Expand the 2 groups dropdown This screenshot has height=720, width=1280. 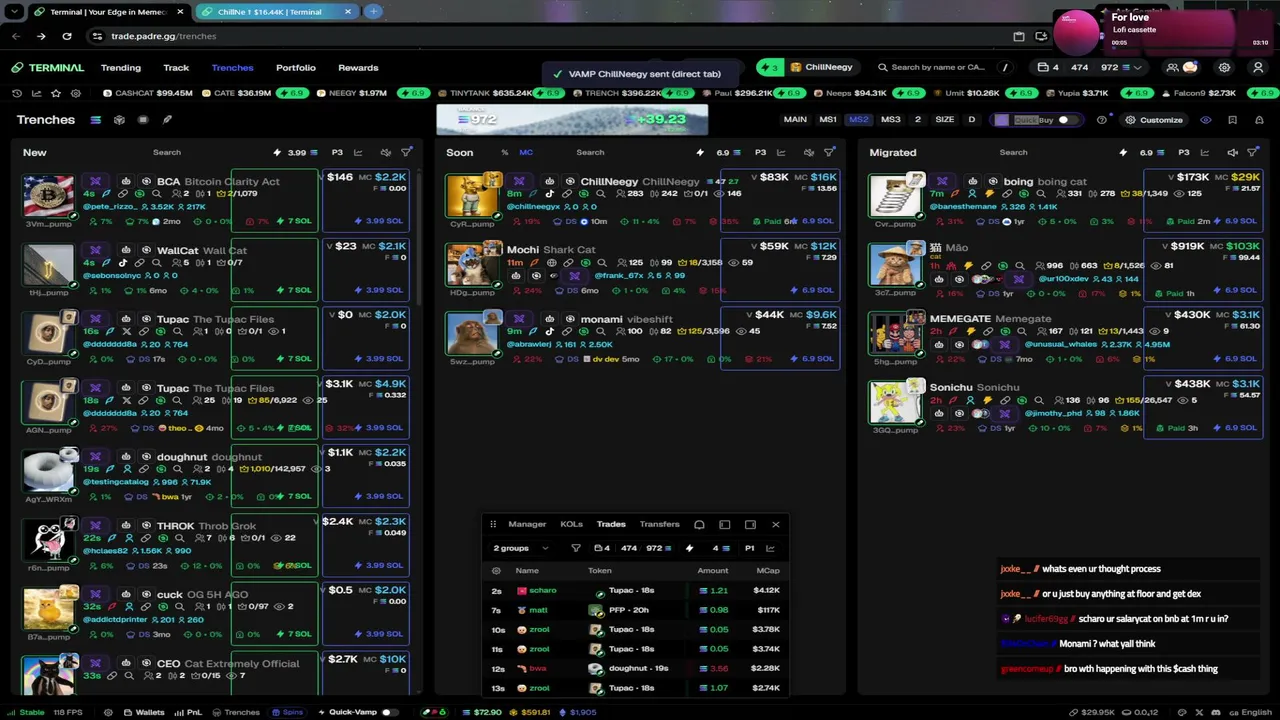click(521, 548)
